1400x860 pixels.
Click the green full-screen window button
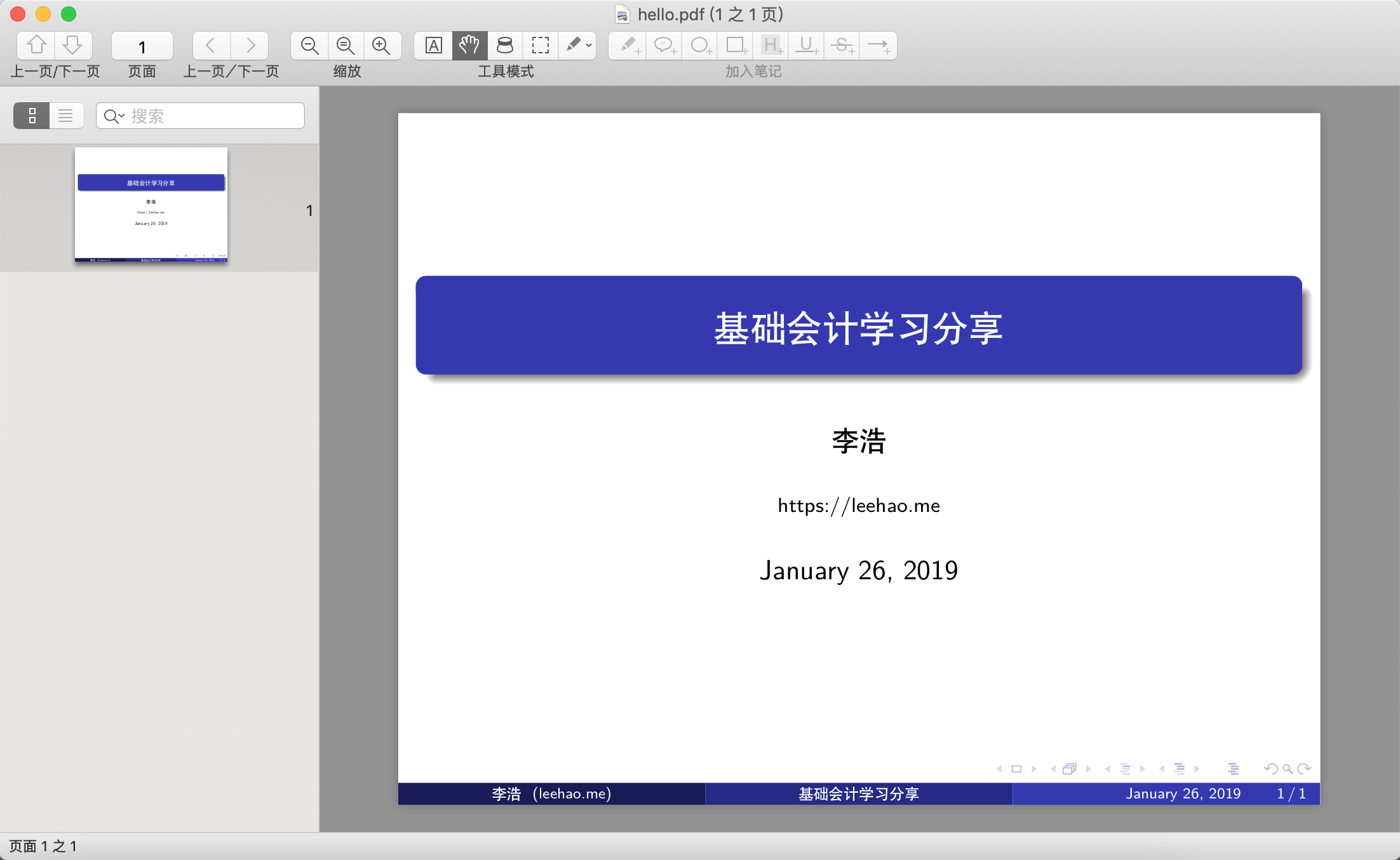[69, 14]
